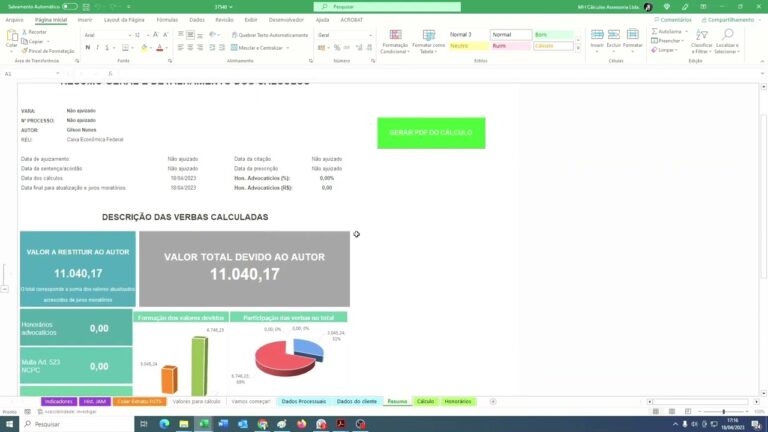Increase font size with larger A

(155, 35)
